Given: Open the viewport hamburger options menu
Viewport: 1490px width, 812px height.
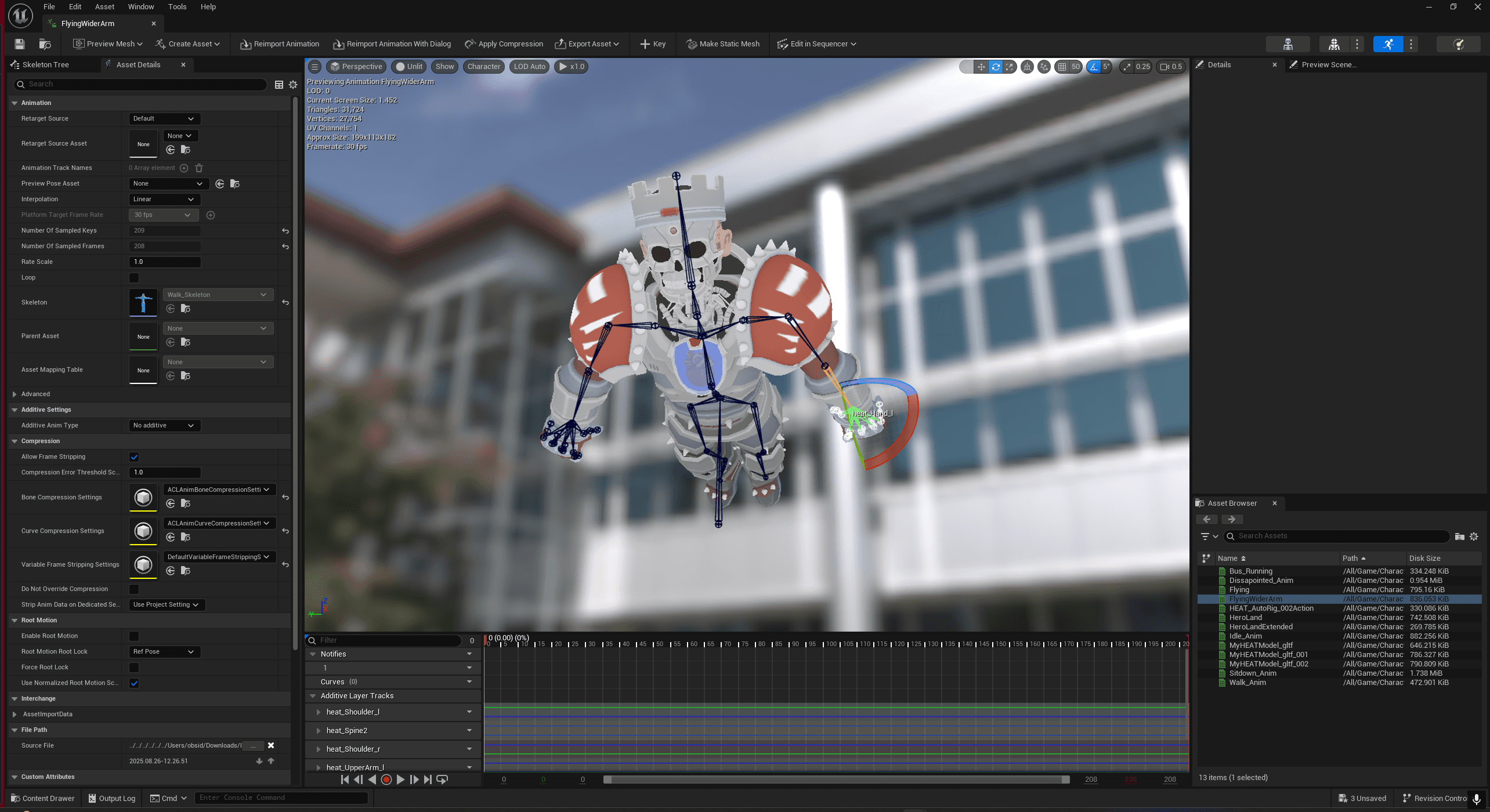Looking at the screenshot, I should click(x=314, y=67).
